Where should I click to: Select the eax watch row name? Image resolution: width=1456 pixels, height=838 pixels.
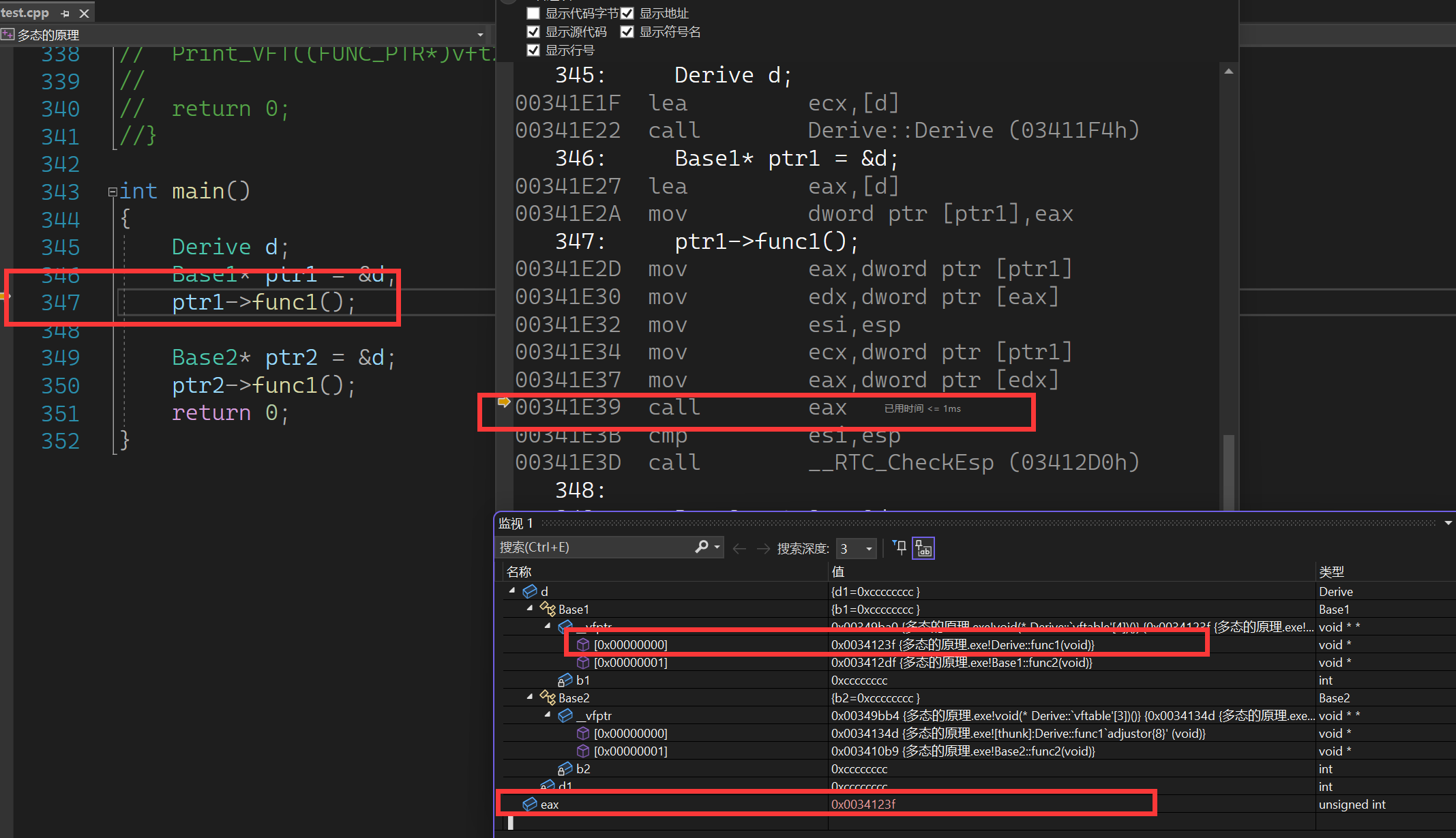click(x=550, y=805)
